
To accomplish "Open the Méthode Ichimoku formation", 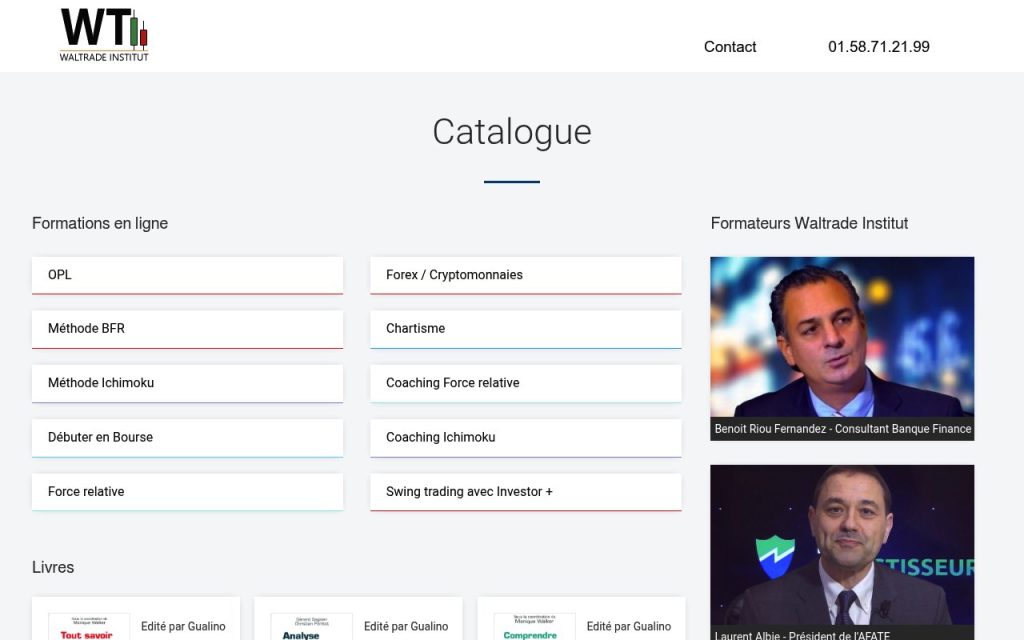I will coord(187,383).
